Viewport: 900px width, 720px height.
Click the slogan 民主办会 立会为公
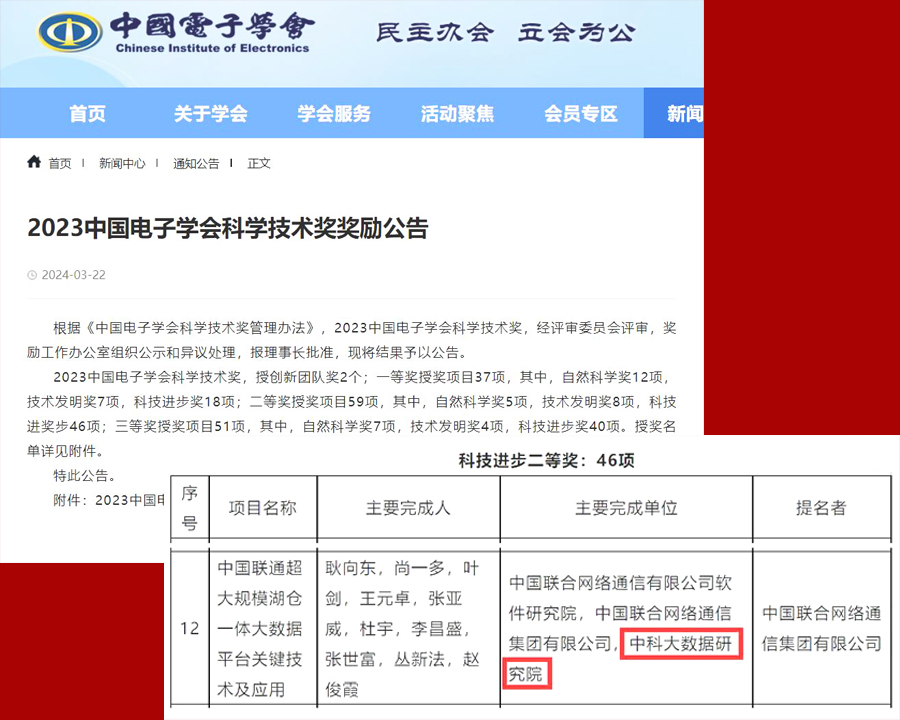[x=506, y=33]
